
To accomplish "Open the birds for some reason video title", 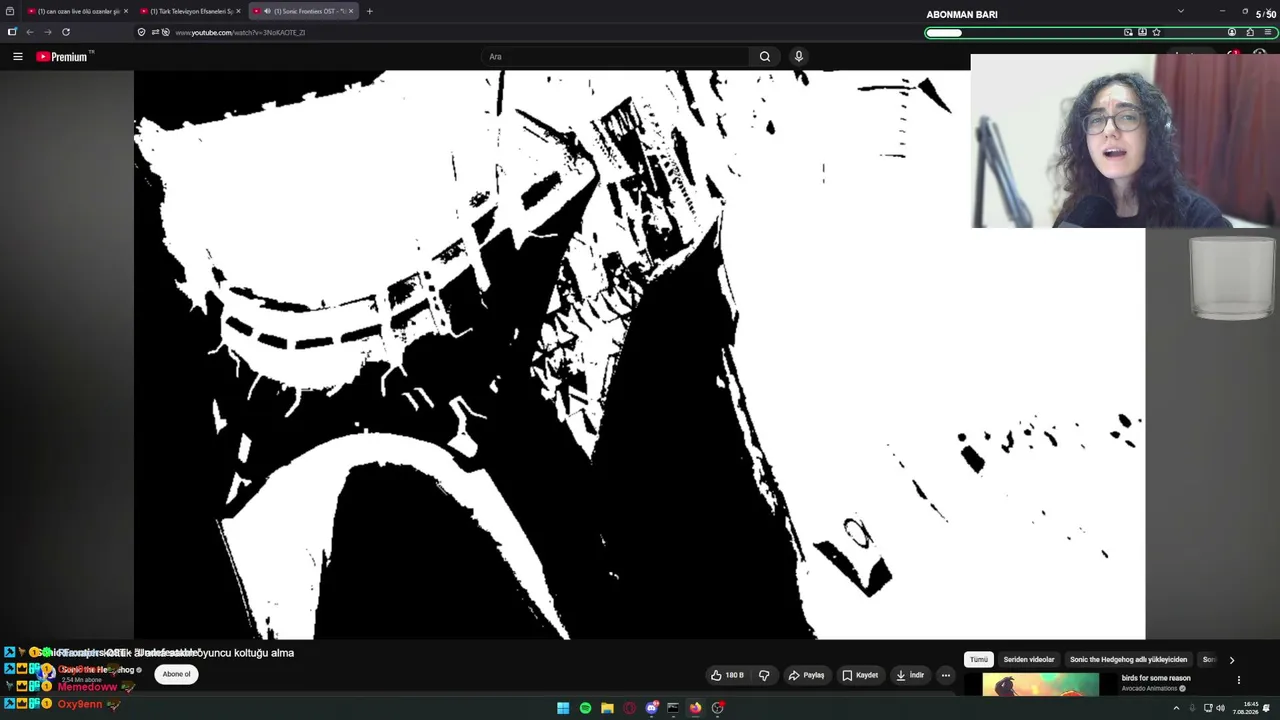I will [x=1156, y=678].
